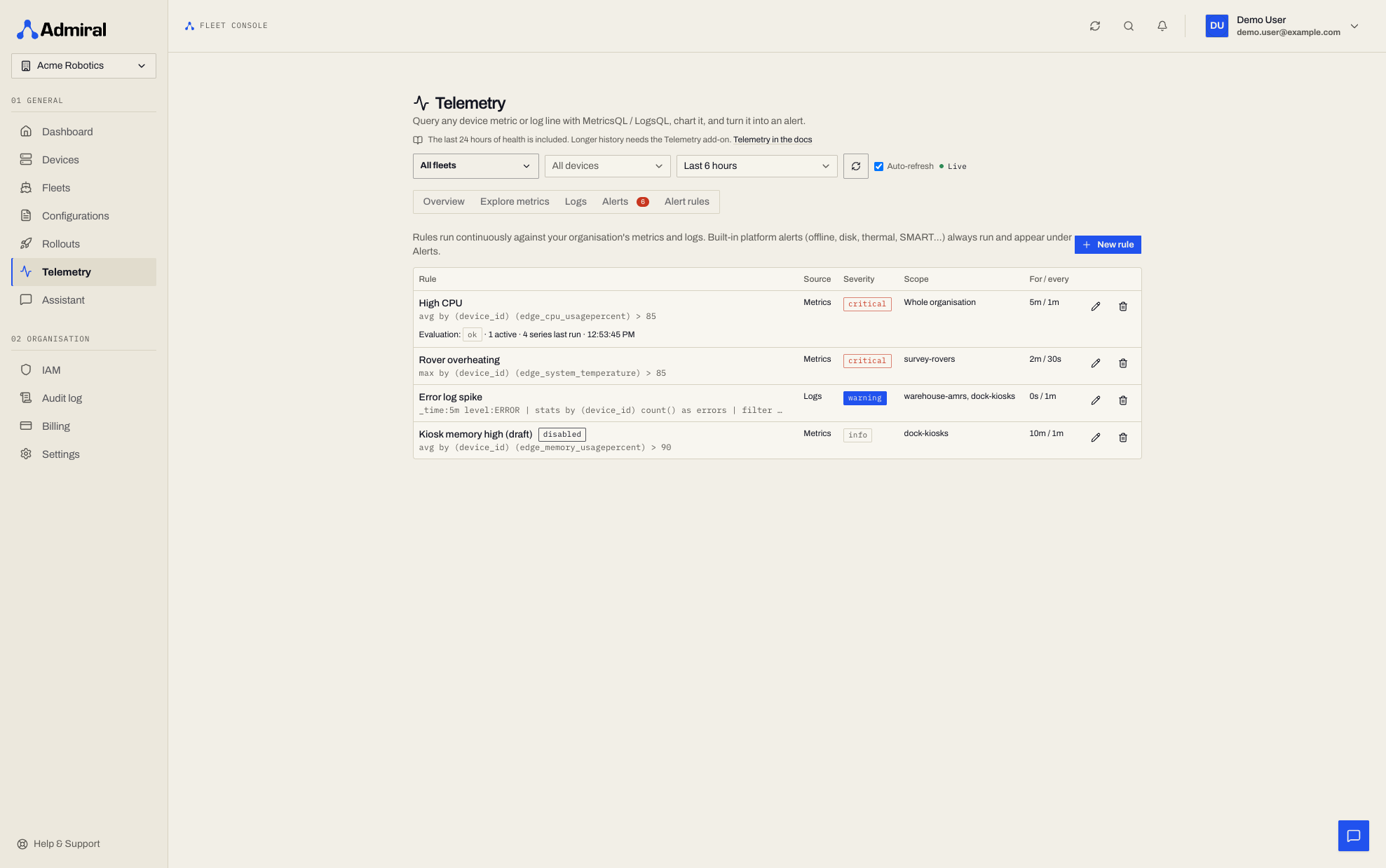Open the notifications bell

1162,26
